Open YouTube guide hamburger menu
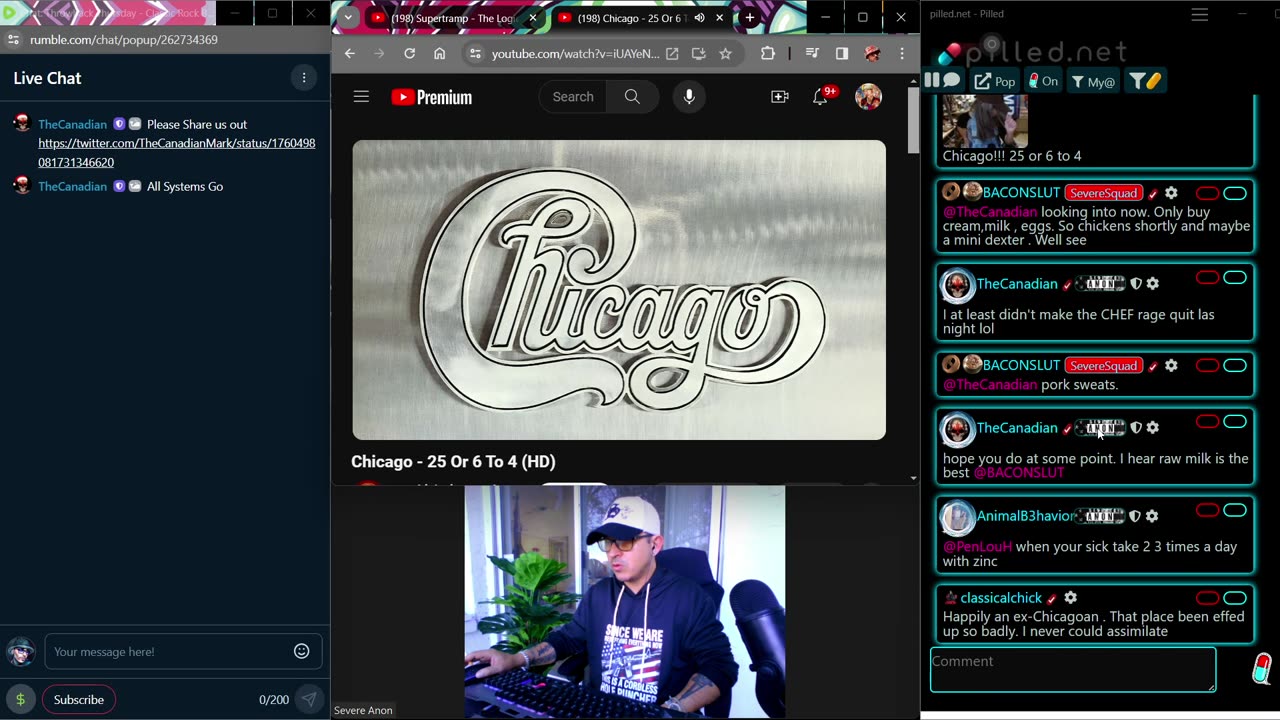1280x720 pixels. point(361,97)
